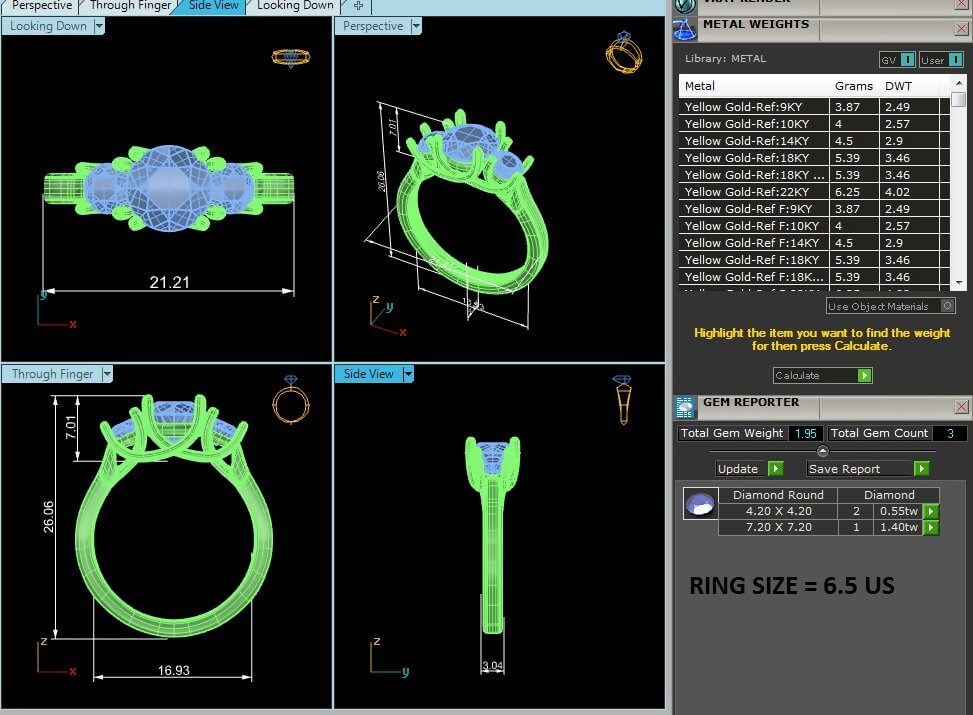Click the Metal Weights panel cone icon
Image resolution: width=973 pixels, height=715 pixels.
(685, 29)
